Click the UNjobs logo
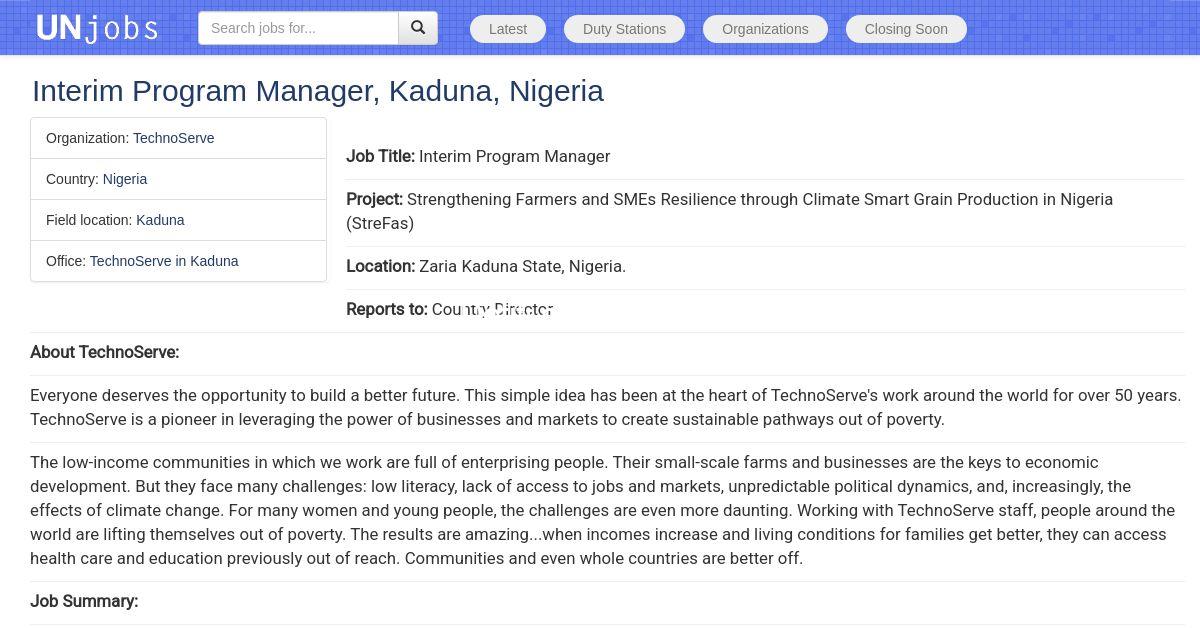Image resolution: width=1200 pixels, height=628 pixels. (x=97, y=28)
